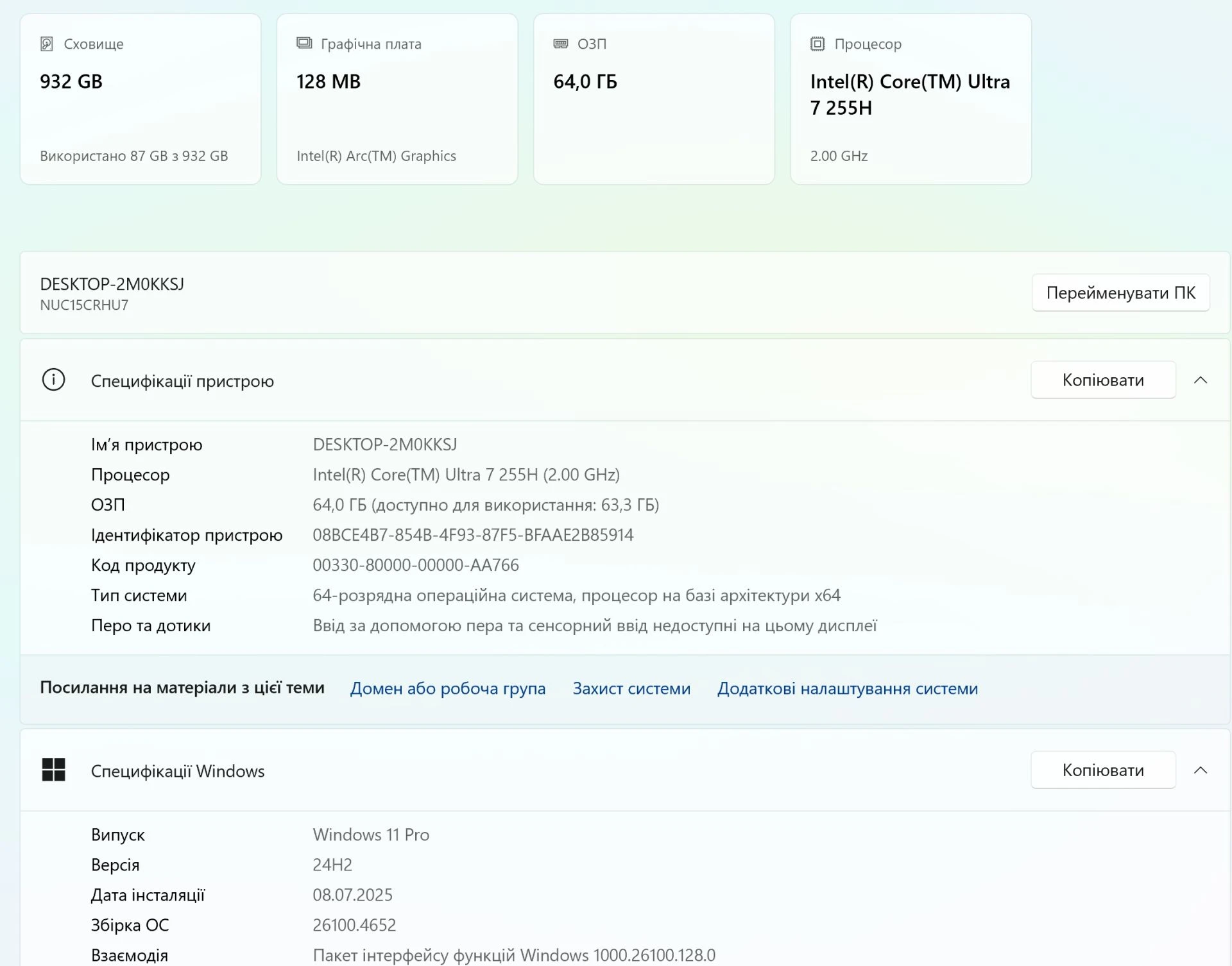Image resolution: width=1232 pixels, height=966 pixels.
Task: Click the storage disk icon on Сховище card
Action: [x=46, y=44]
